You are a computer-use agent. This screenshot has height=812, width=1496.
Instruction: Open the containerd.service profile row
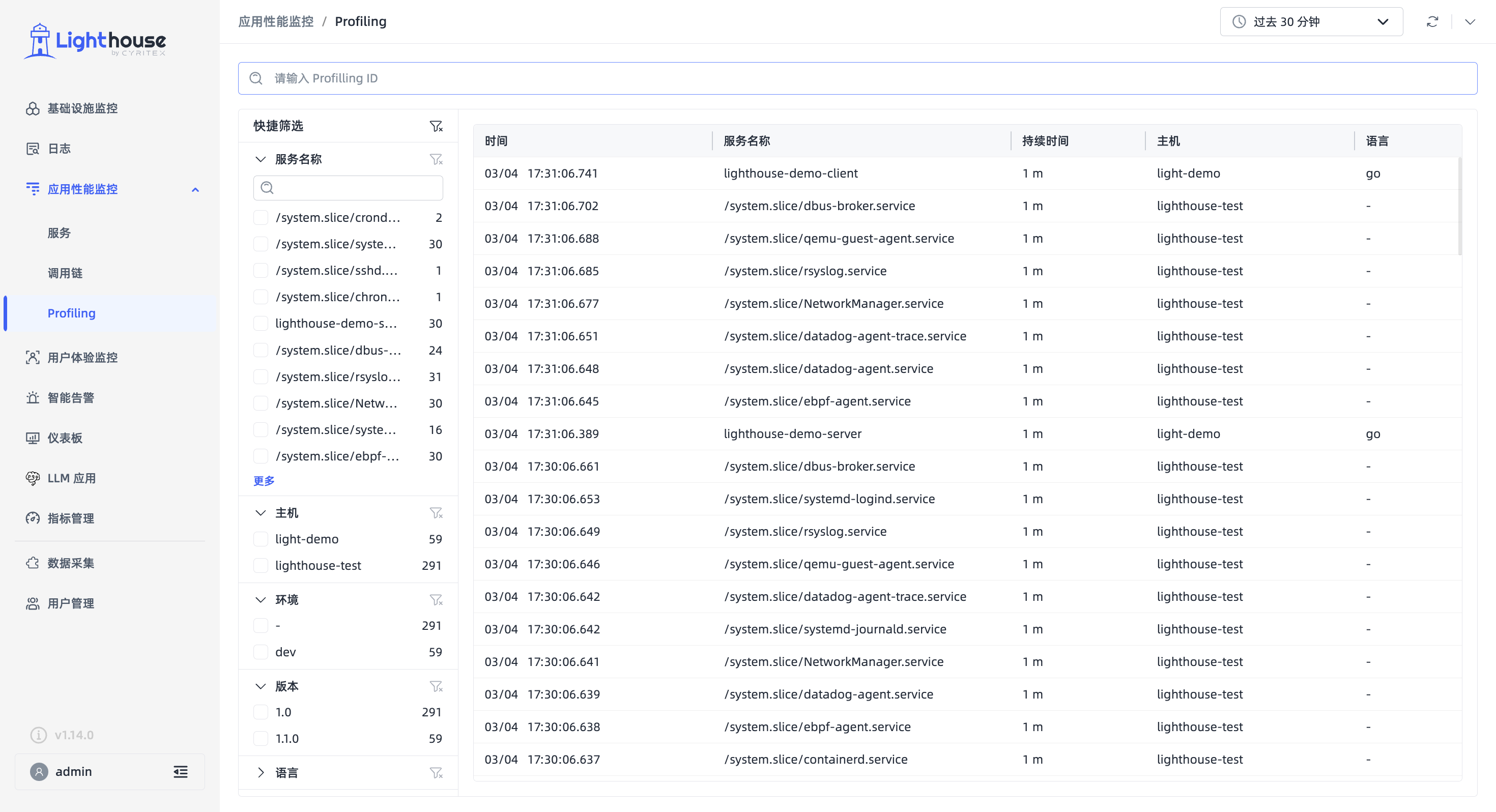(x=967, y=759)
